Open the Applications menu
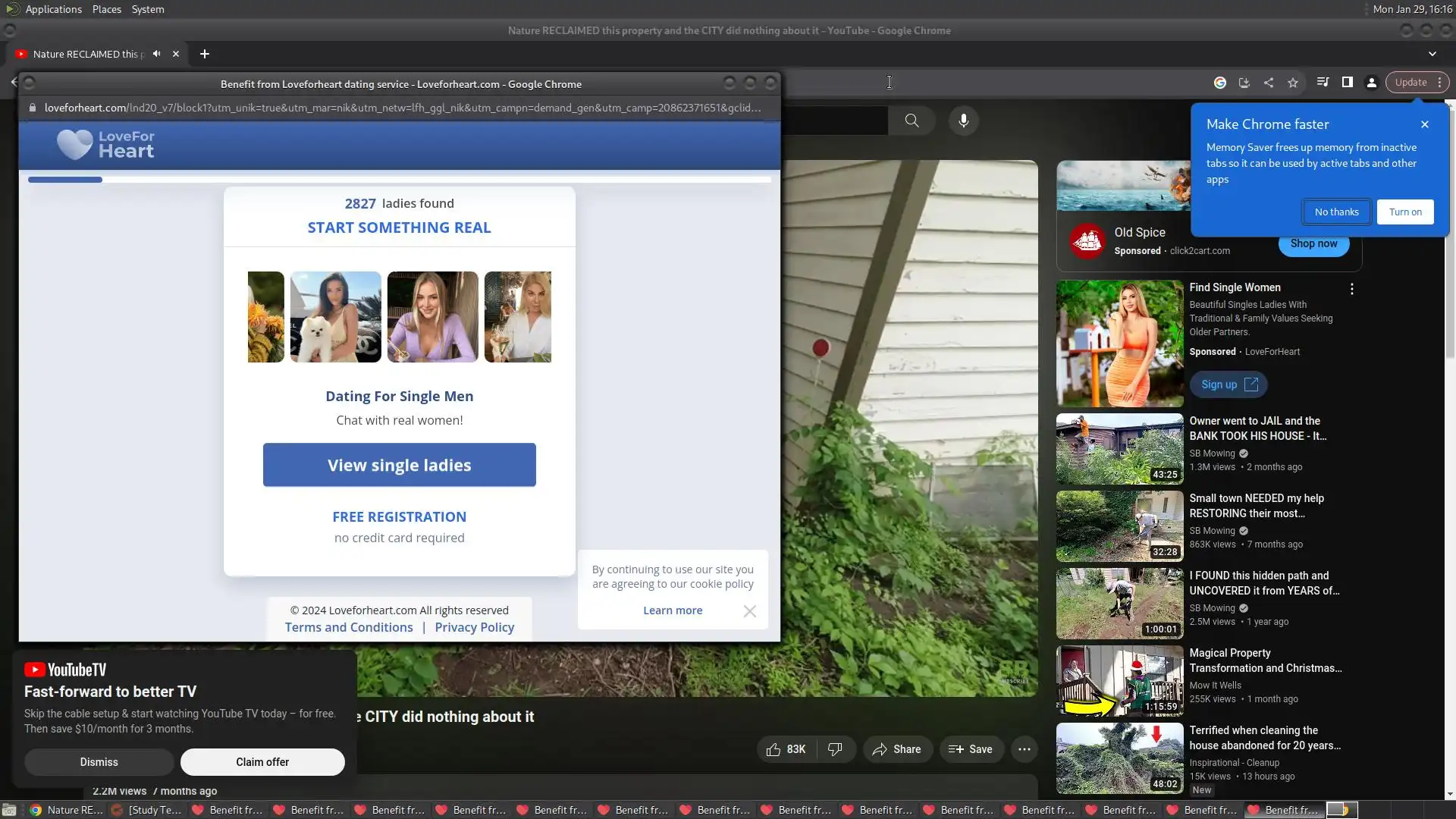 tap(53, 9)
